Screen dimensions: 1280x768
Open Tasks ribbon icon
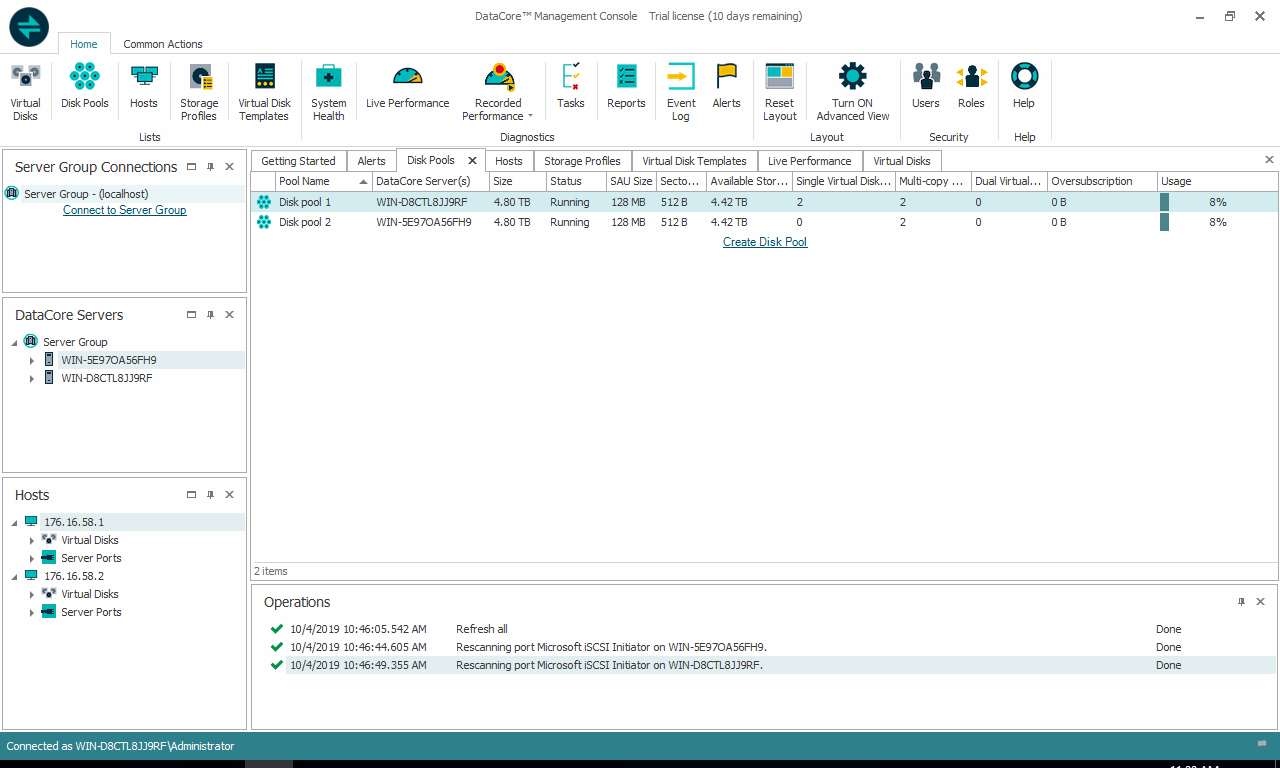click(x=571, y=87)
